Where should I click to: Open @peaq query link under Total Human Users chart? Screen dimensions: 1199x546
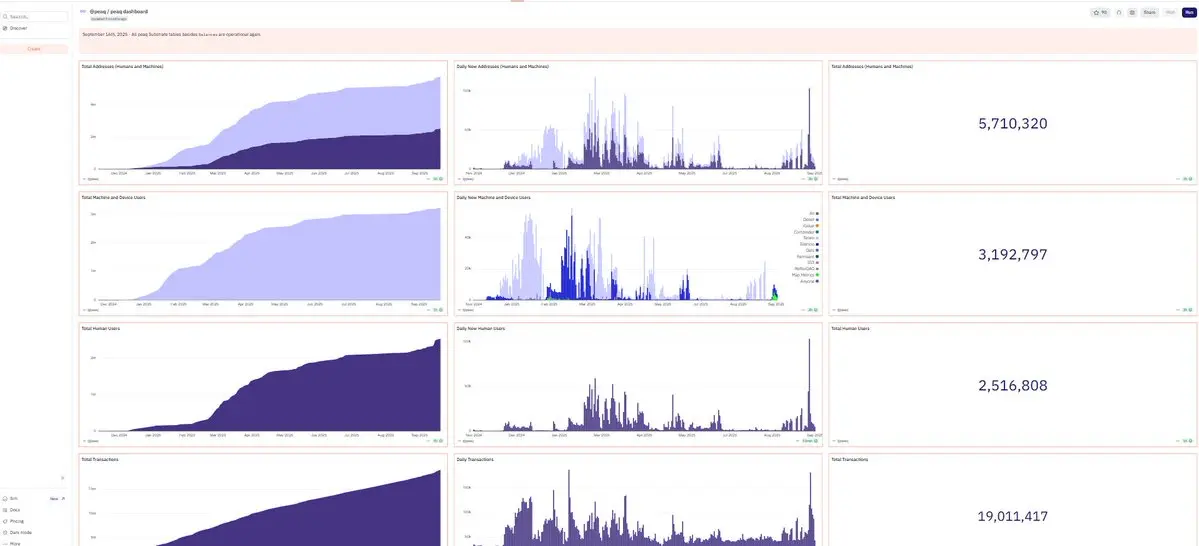point(94,440)
